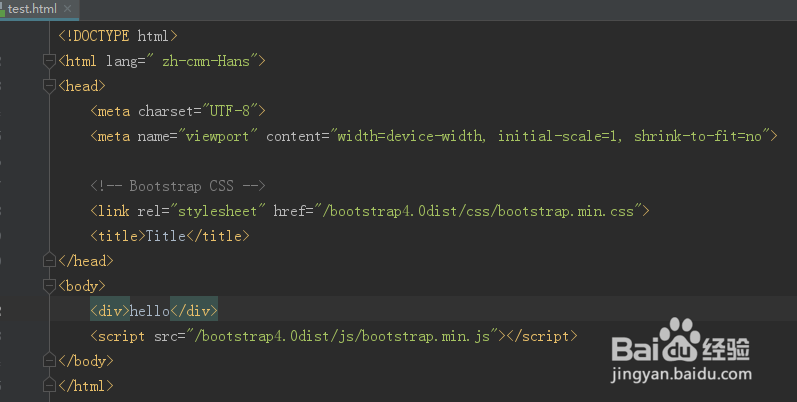The height and width of the screenshot is (402, 797).
Task: Click the hello text in div
Action: coord(149,311)
